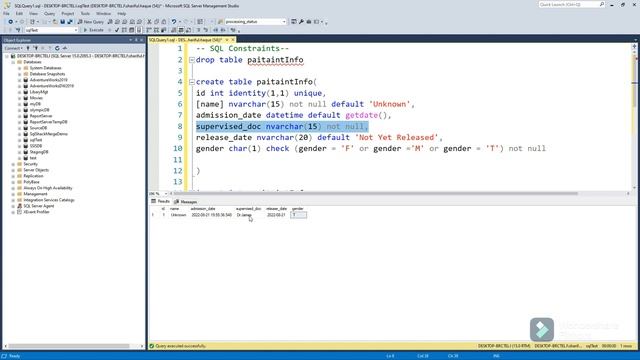Screen dimensions: 640x360
Task: Click the Cut scissors icon
Action: click(149, 22)
